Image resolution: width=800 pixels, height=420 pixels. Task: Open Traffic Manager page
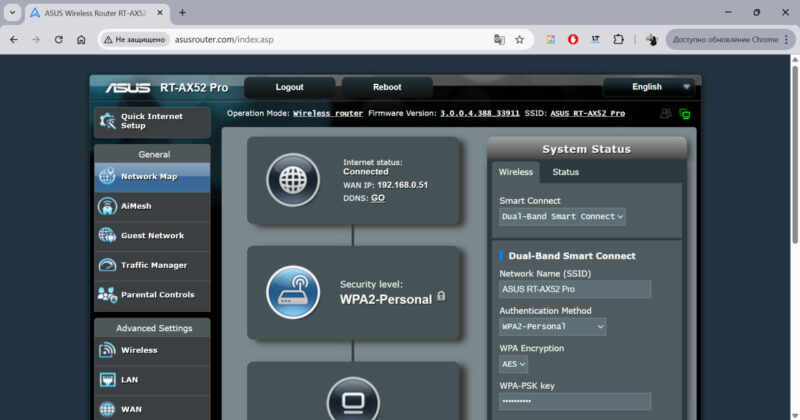[x=152, y=265]
